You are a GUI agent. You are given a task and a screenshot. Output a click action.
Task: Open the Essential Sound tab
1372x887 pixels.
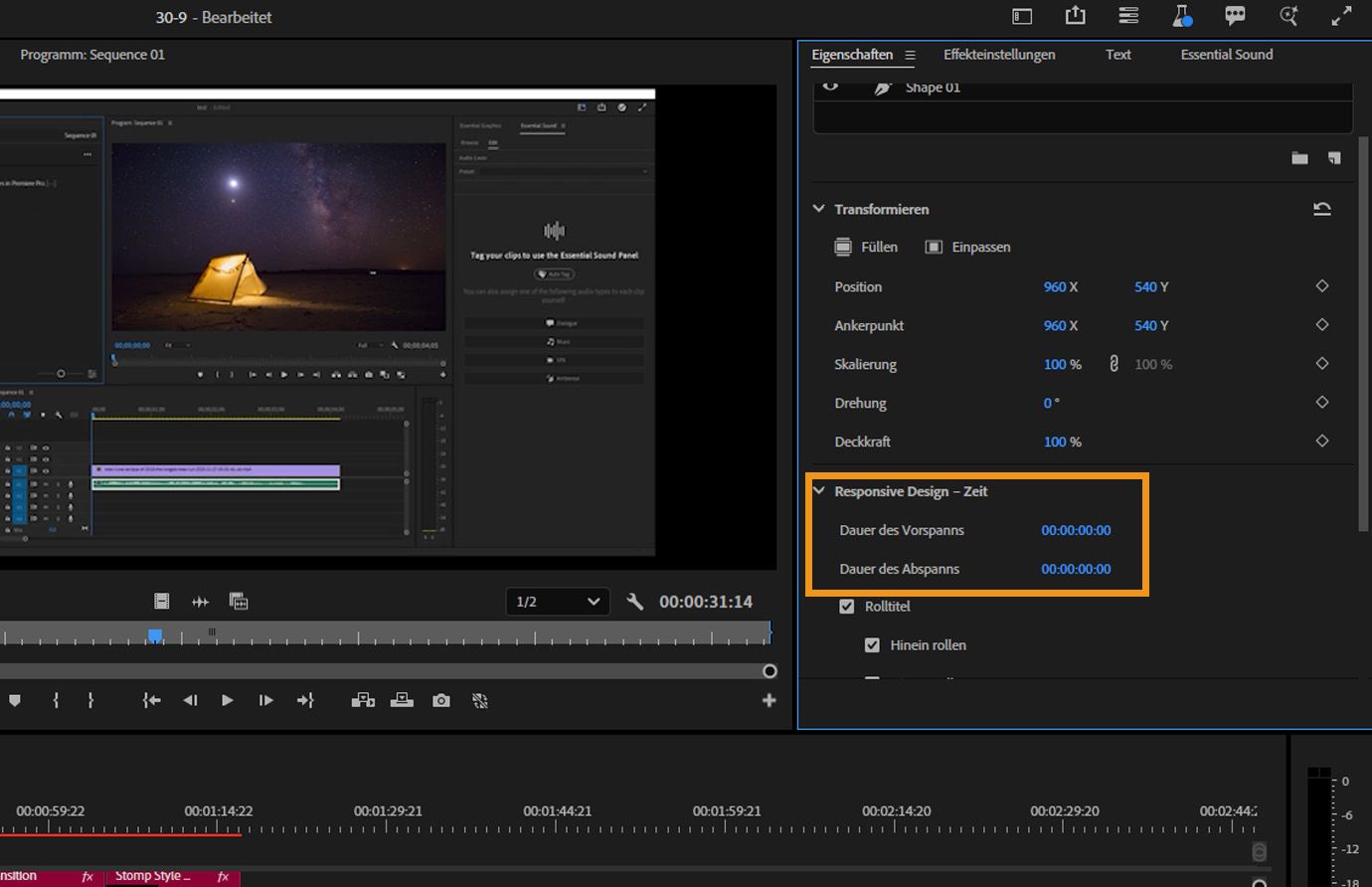[1226, 55]
